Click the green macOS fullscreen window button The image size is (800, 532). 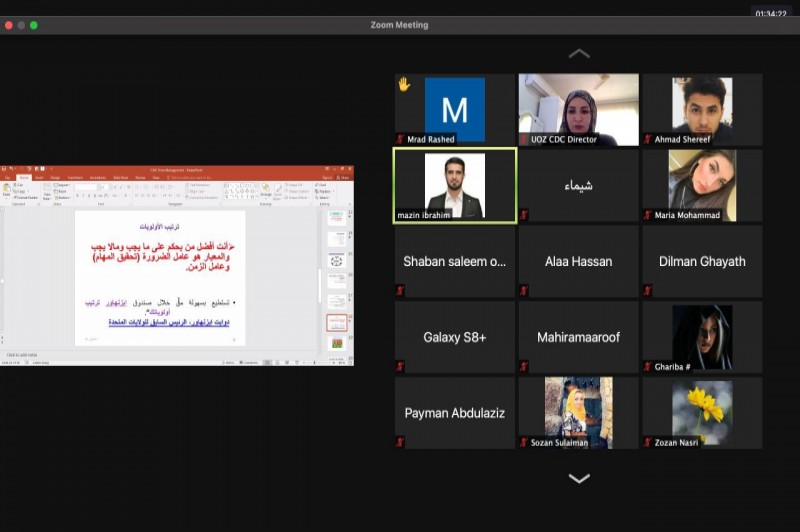(x=34, y=25)
